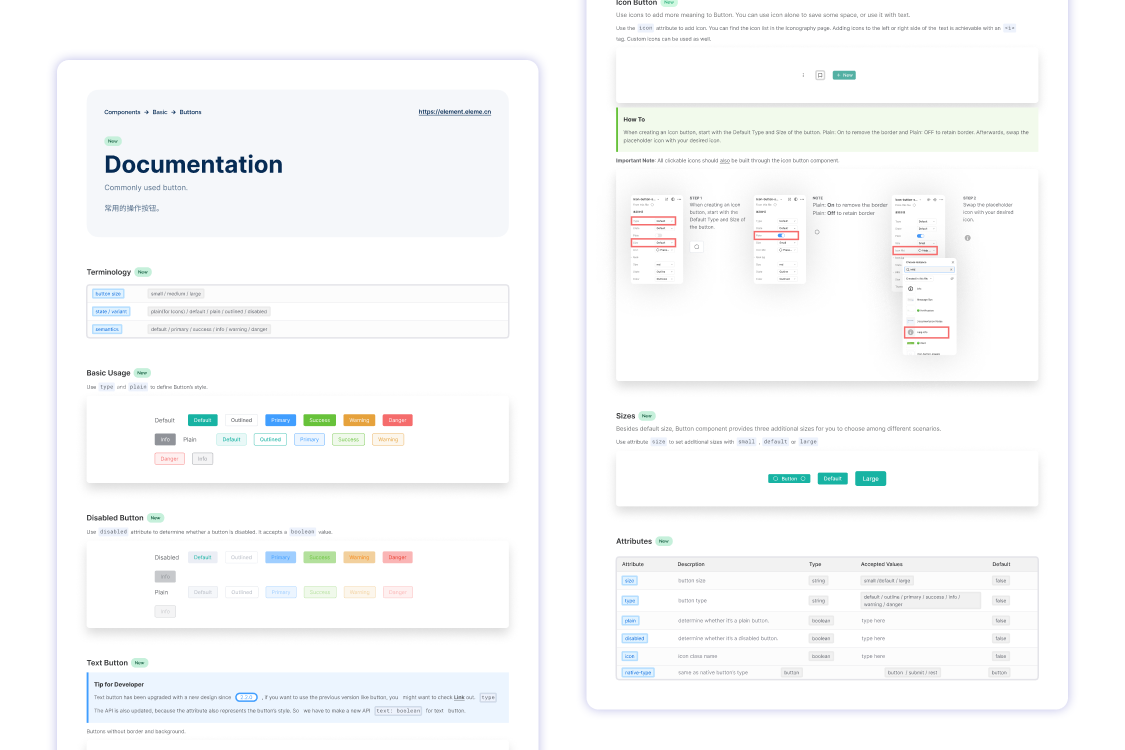Click the plain light-blue Primary button
The height and width of the screenshot is (750, 1125).
click(x=309, y=439)
